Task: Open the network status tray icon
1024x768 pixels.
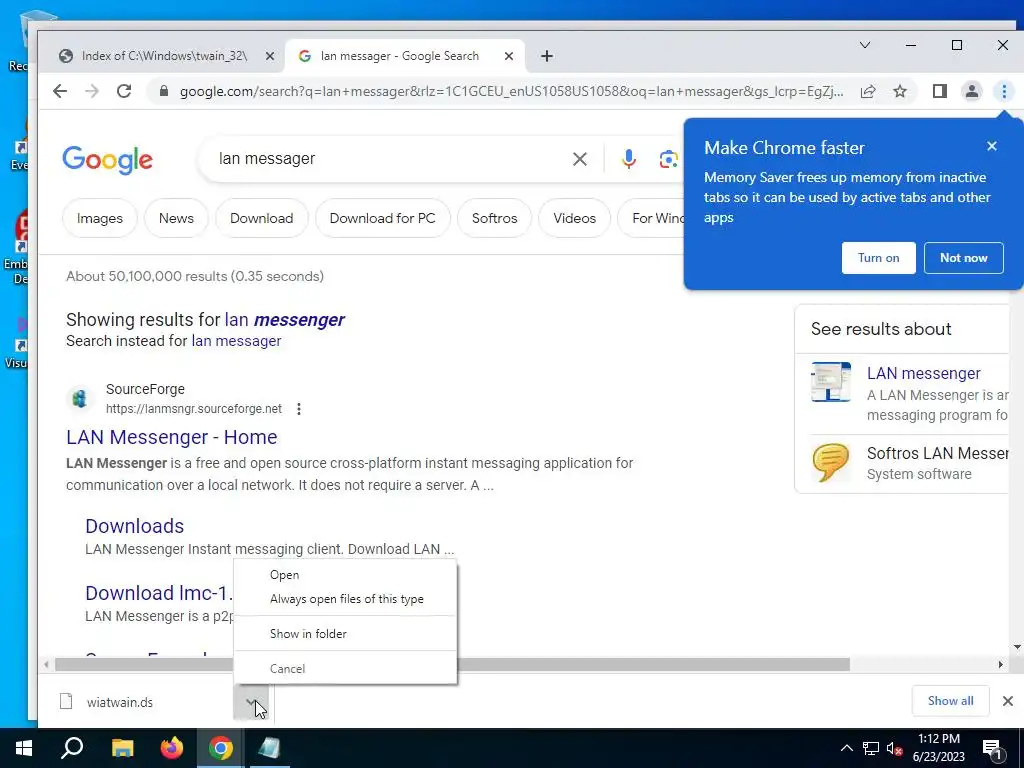Action: [871, 748]
